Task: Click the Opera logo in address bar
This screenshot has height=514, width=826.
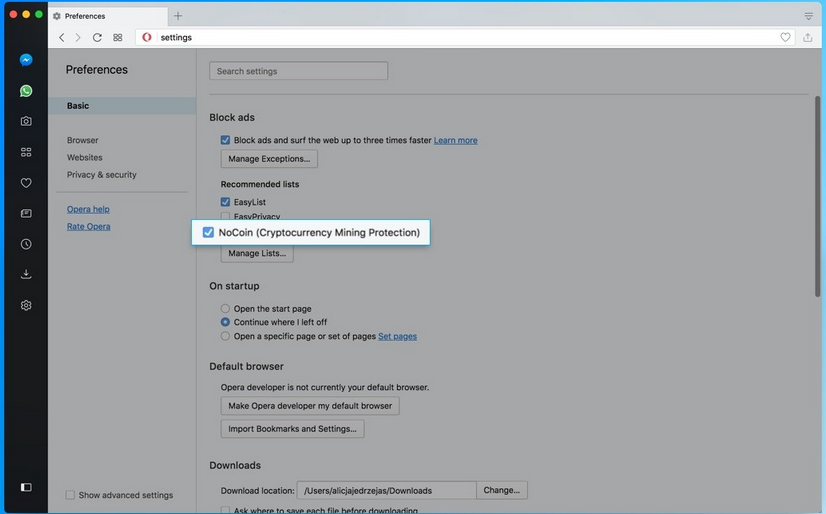Action: pos(147,37)
